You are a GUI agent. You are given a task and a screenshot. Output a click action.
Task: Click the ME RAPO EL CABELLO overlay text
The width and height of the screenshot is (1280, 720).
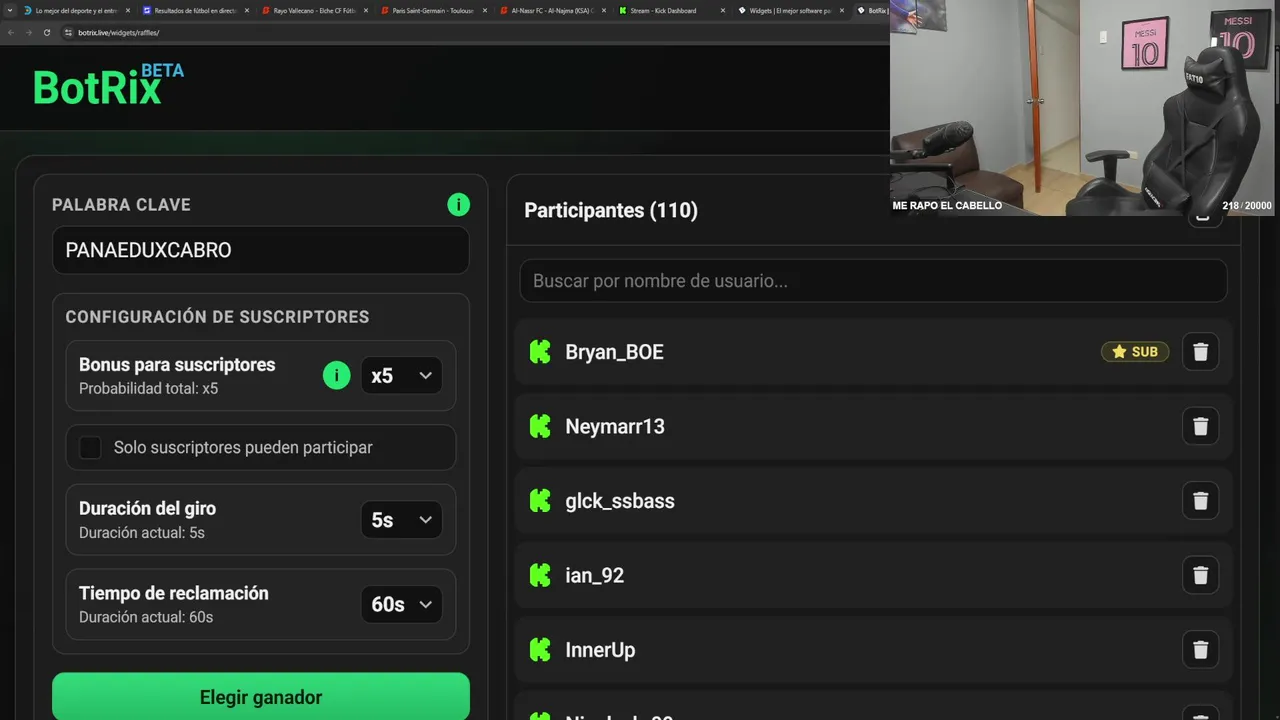pos(947,206)
